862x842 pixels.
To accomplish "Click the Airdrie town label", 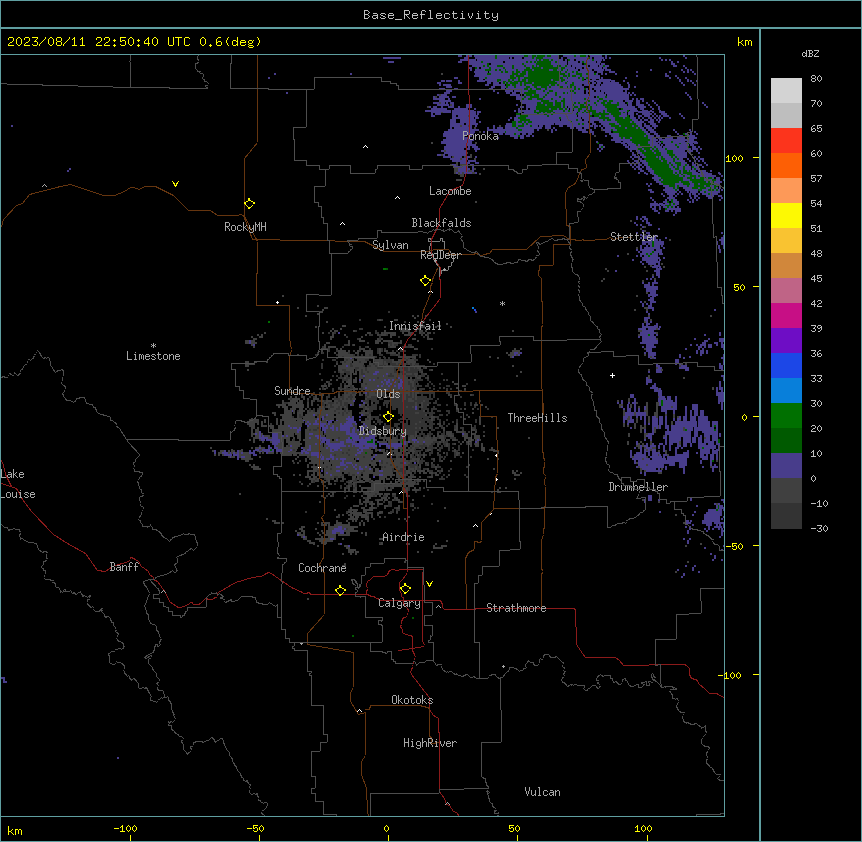I will 403,537.
